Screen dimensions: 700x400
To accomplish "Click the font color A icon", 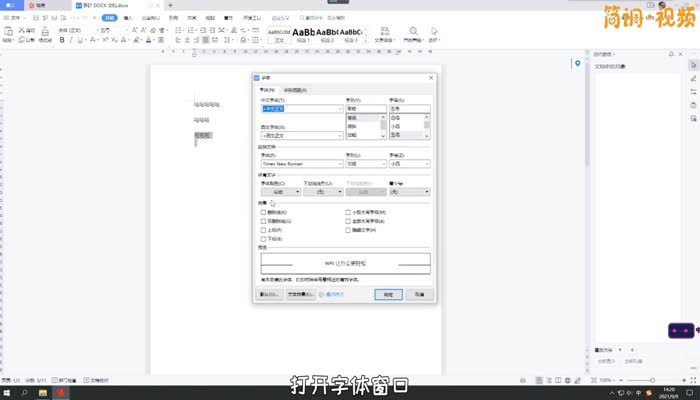I will 149,40.
